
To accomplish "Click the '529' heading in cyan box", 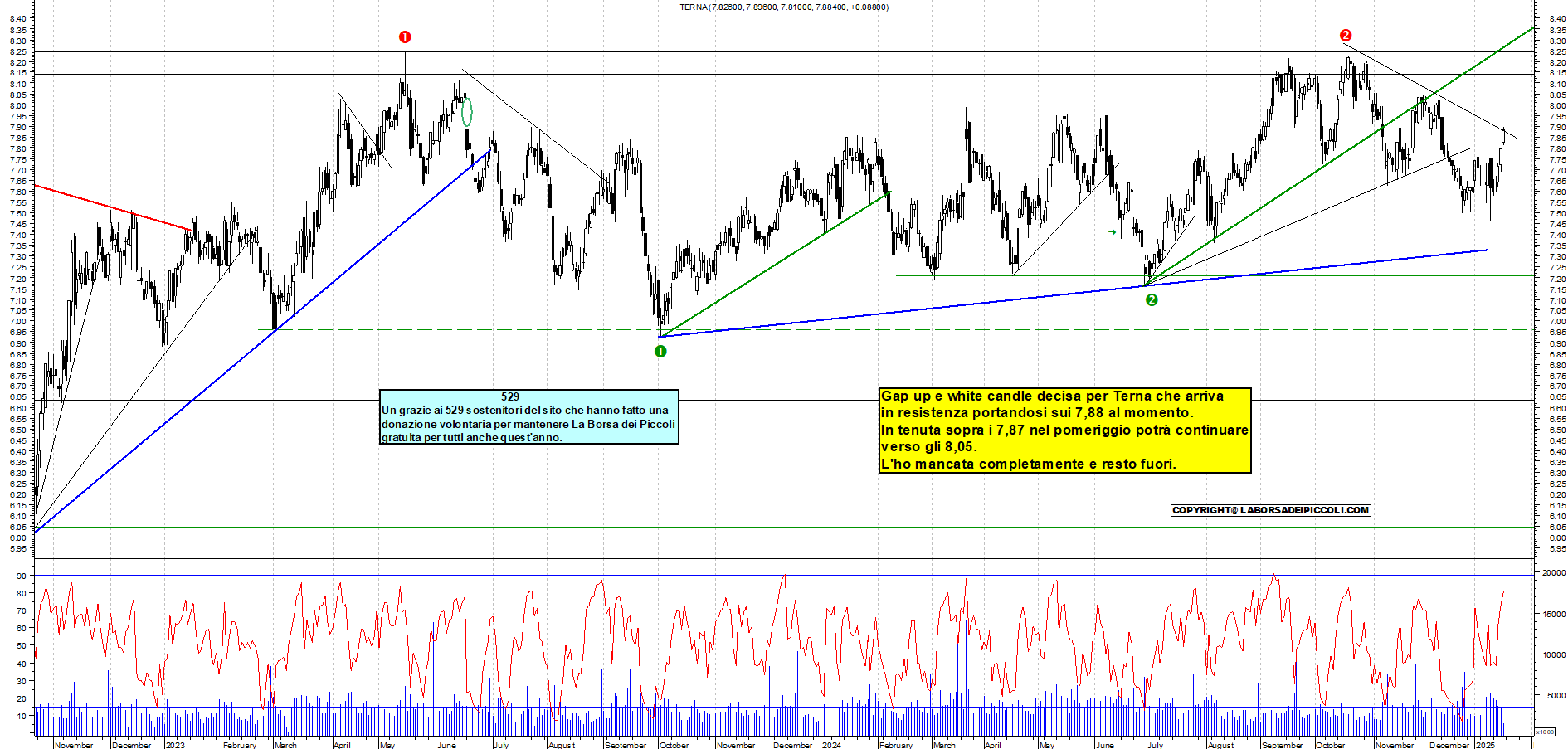I will tap(510, 396).
